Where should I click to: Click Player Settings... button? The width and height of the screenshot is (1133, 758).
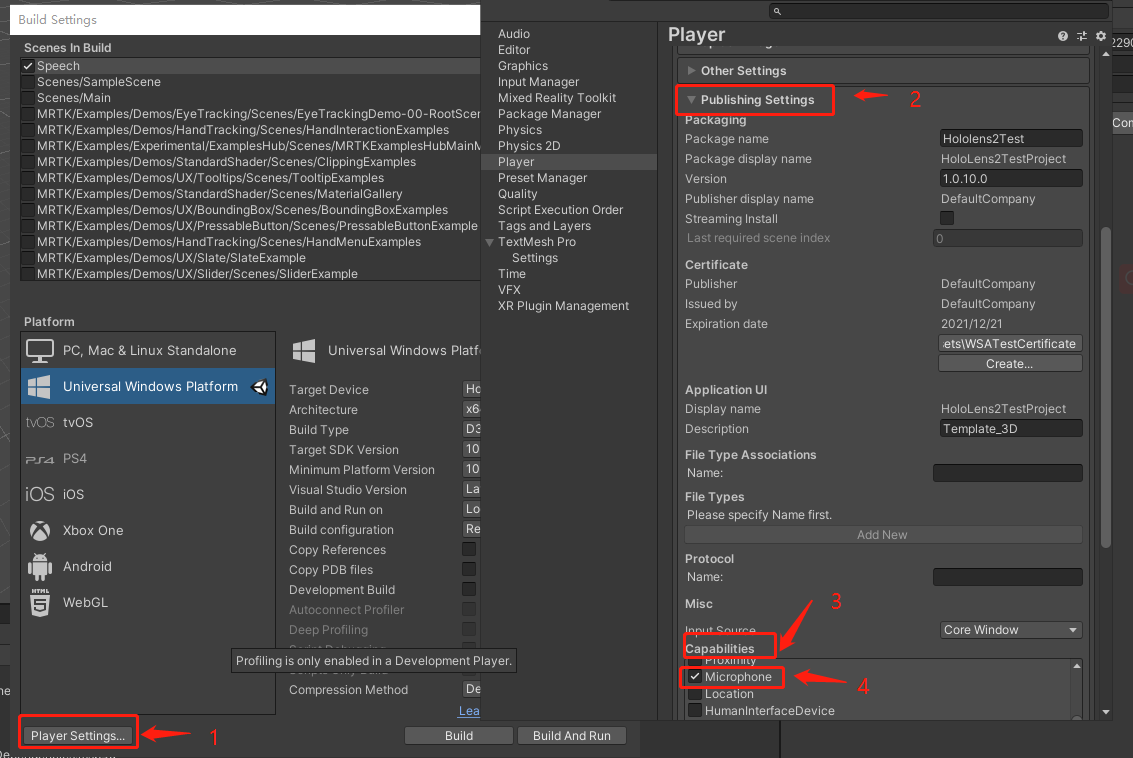click(78, 736)
